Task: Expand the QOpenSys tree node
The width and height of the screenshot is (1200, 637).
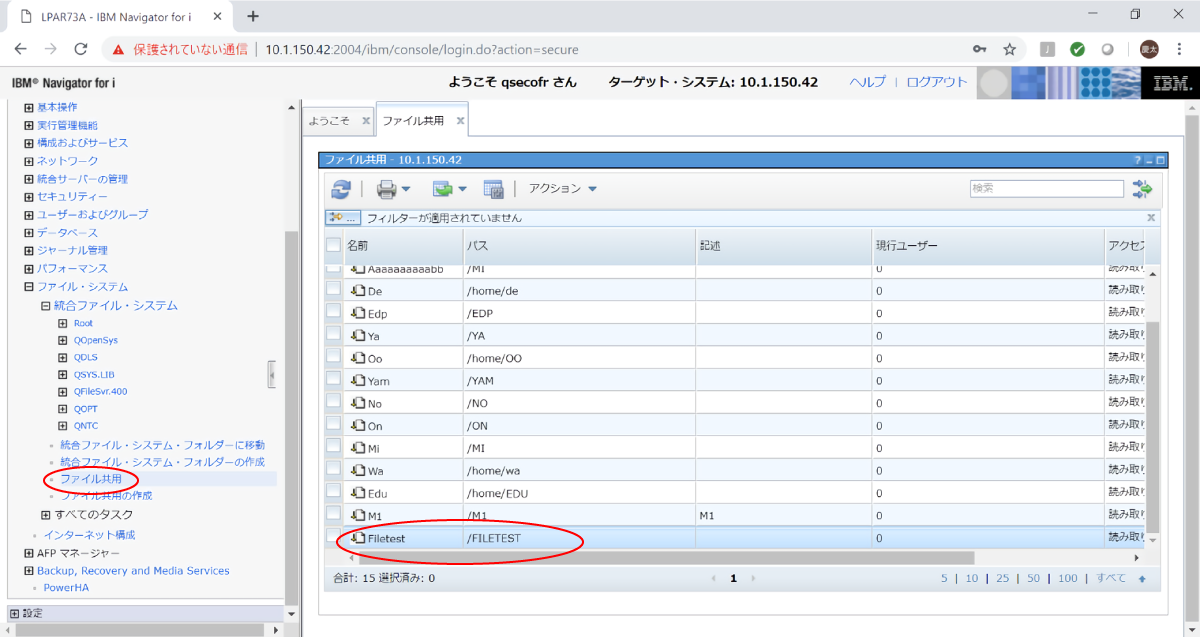Action: click(63, 340)
